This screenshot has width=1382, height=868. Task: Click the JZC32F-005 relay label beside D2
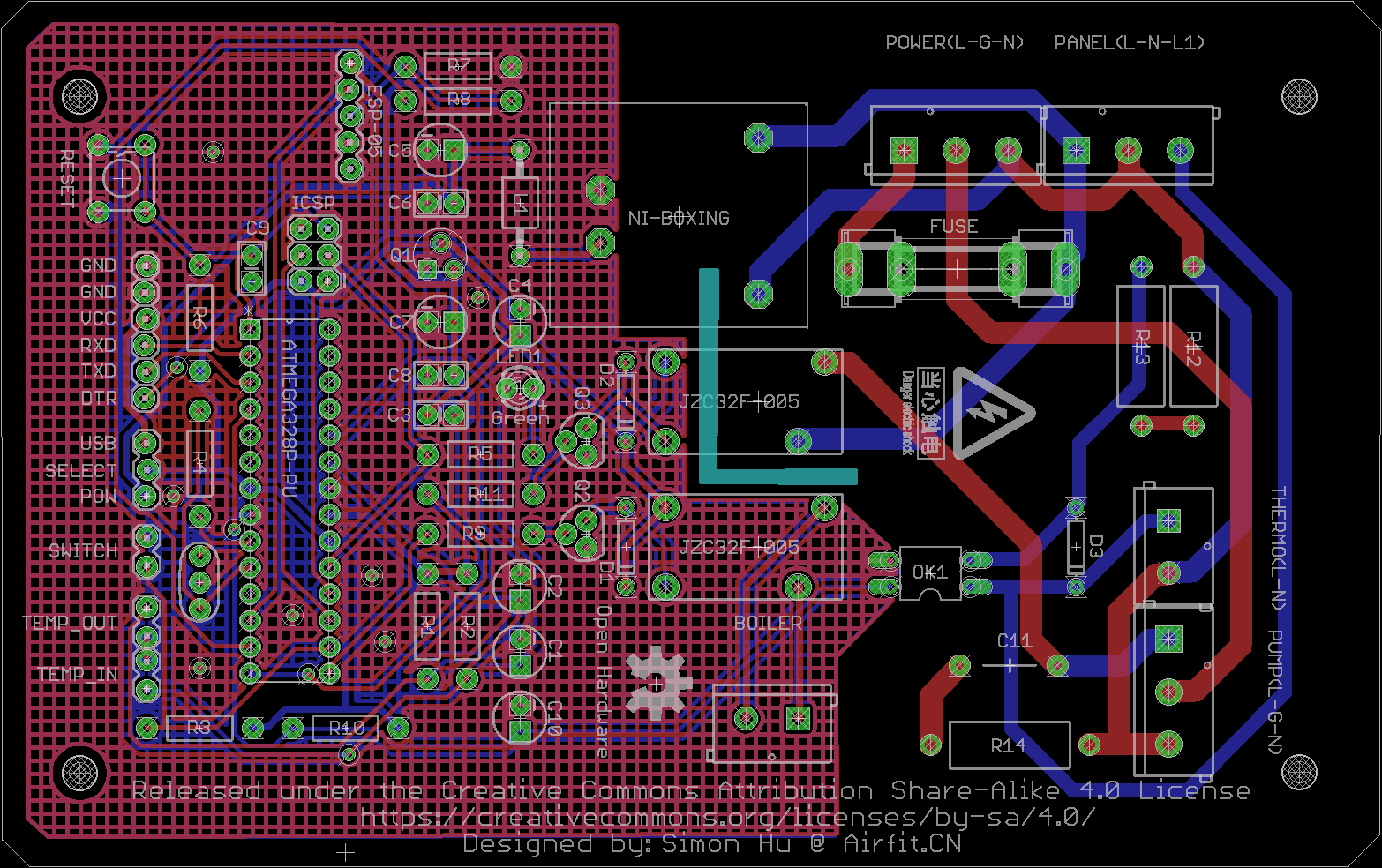(x=739, y=401)
